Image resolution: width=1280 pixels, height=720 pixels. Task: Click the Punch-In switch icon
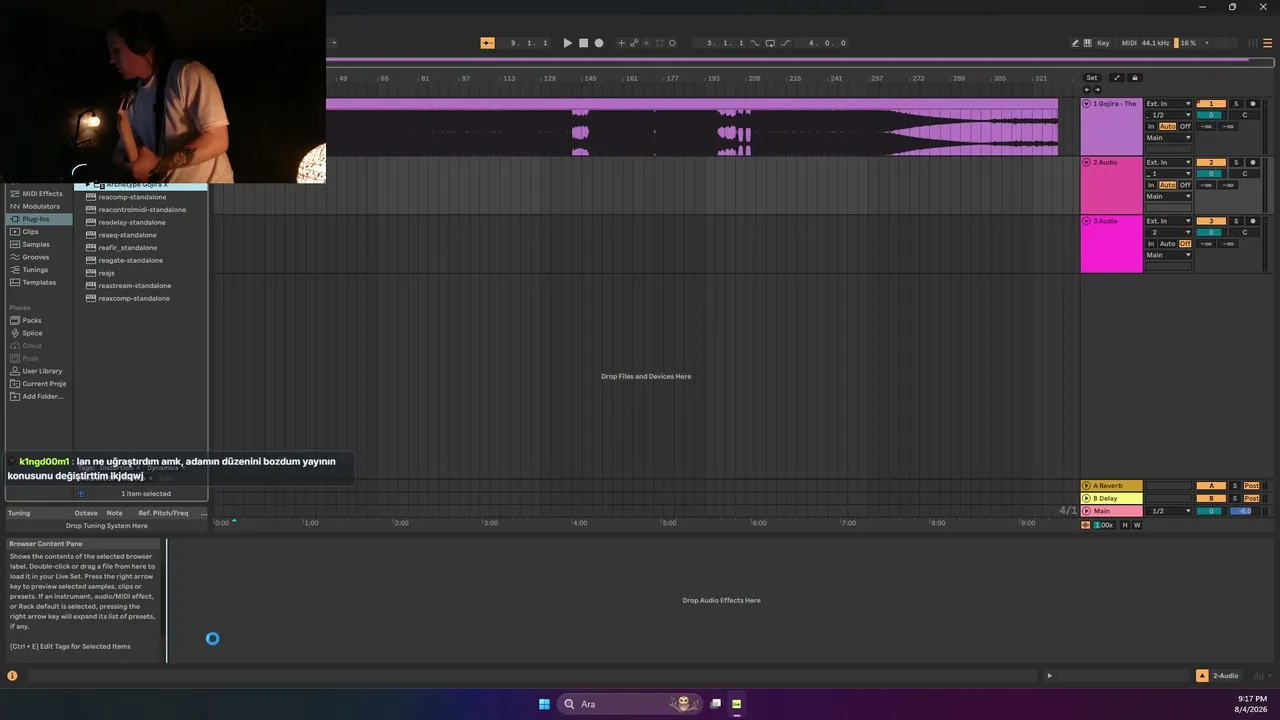755,43
